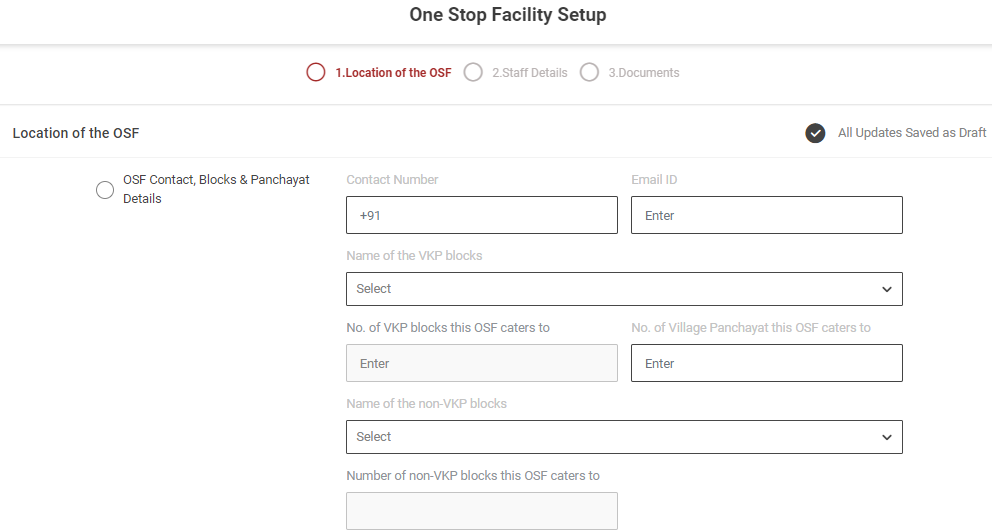992x532 pixels.
Task: Click the step 1 circle indicator
Action: click(316, 72)
